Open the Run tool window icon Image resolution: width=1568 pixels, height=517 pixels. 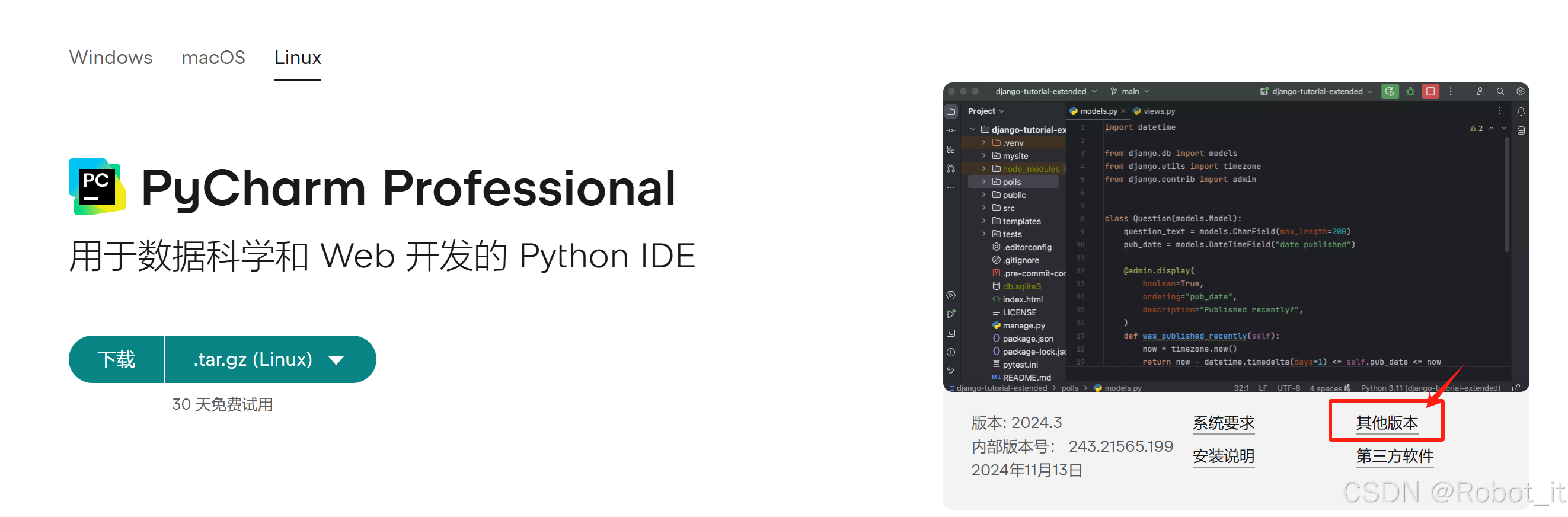pyautogui.click(x=951, y=314)
